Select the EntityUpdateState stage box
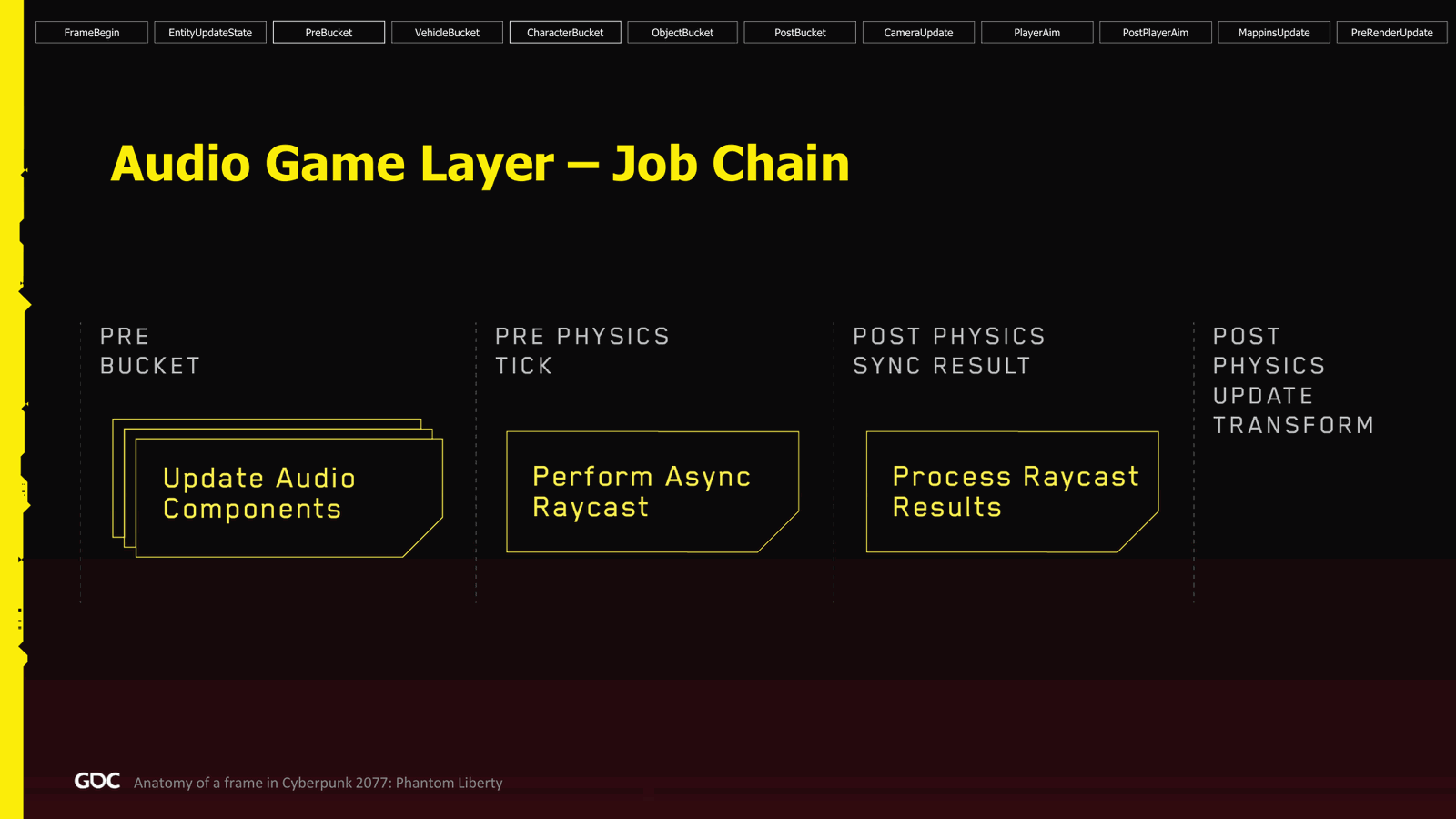The image size is (1456, 819). point(210,33)
